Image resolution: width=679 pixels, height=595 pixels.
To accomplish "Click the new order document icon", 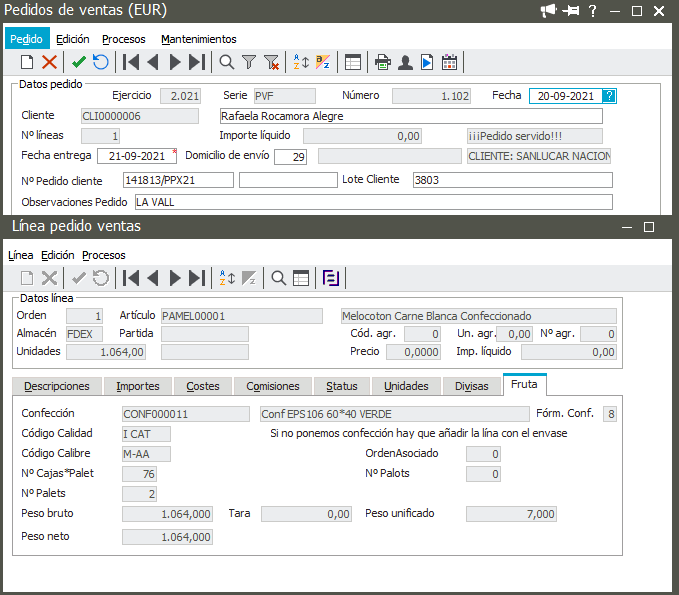I will tap(27, 62).
